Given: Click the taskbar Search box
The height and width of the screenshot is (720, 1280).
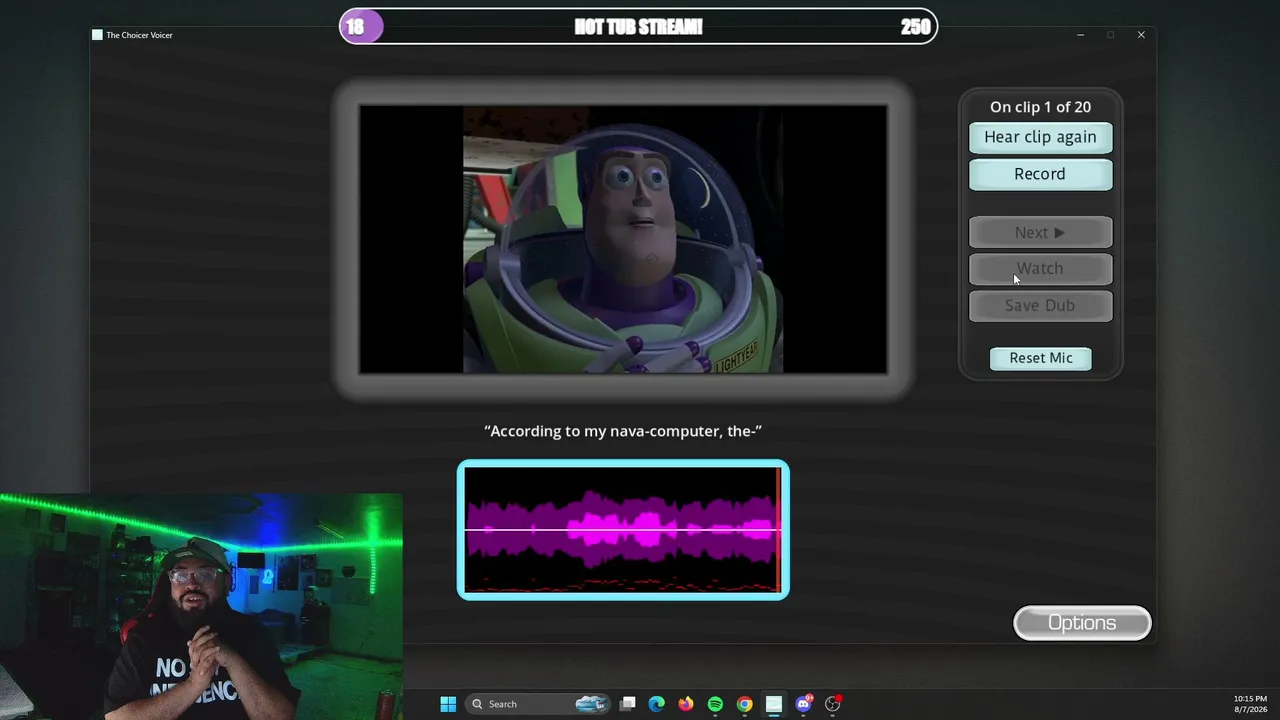Looking at the screenshot, I should (x=539, y=704).
